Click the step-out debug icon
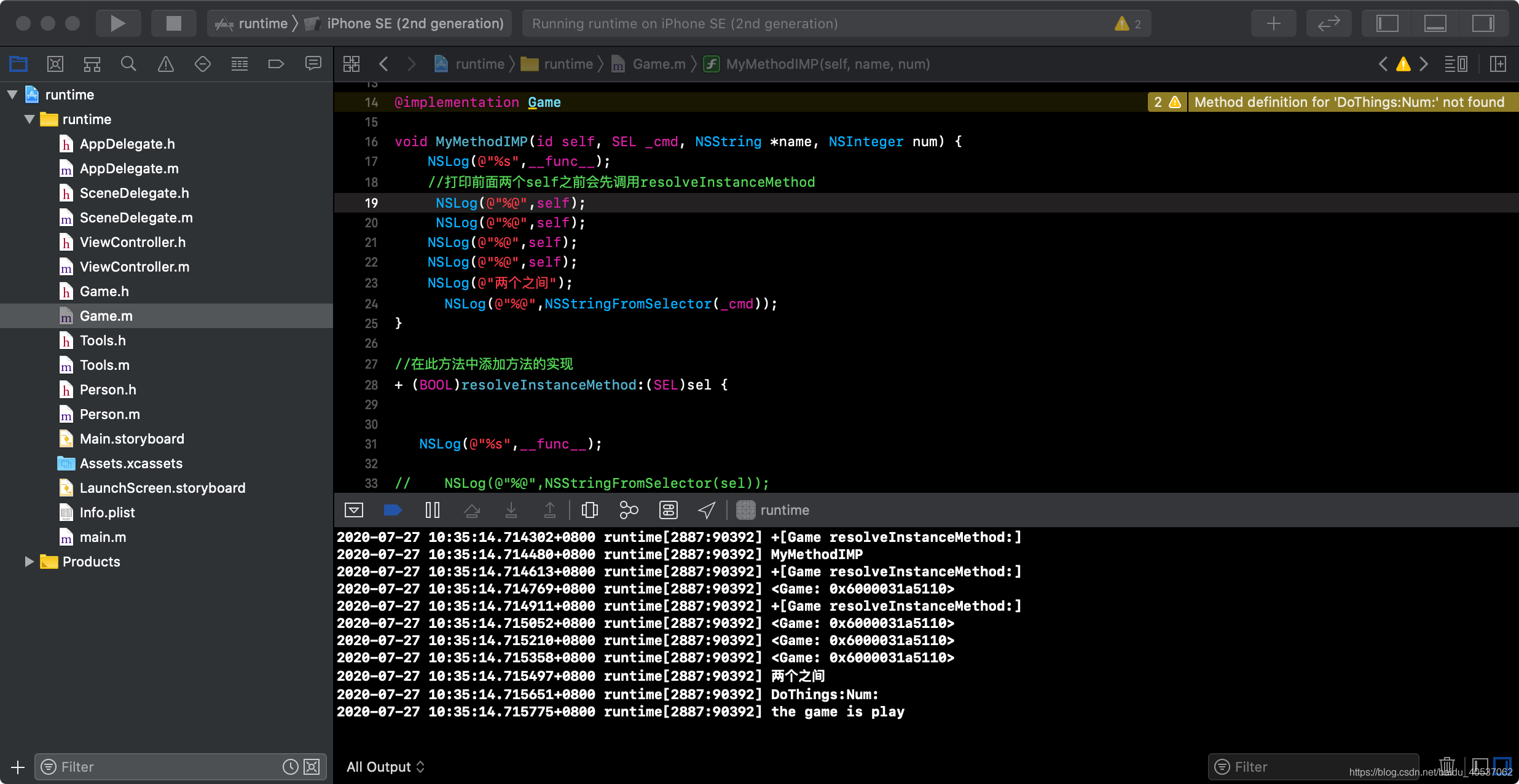This screenshot has height=784, width=1519. point(550,511)
